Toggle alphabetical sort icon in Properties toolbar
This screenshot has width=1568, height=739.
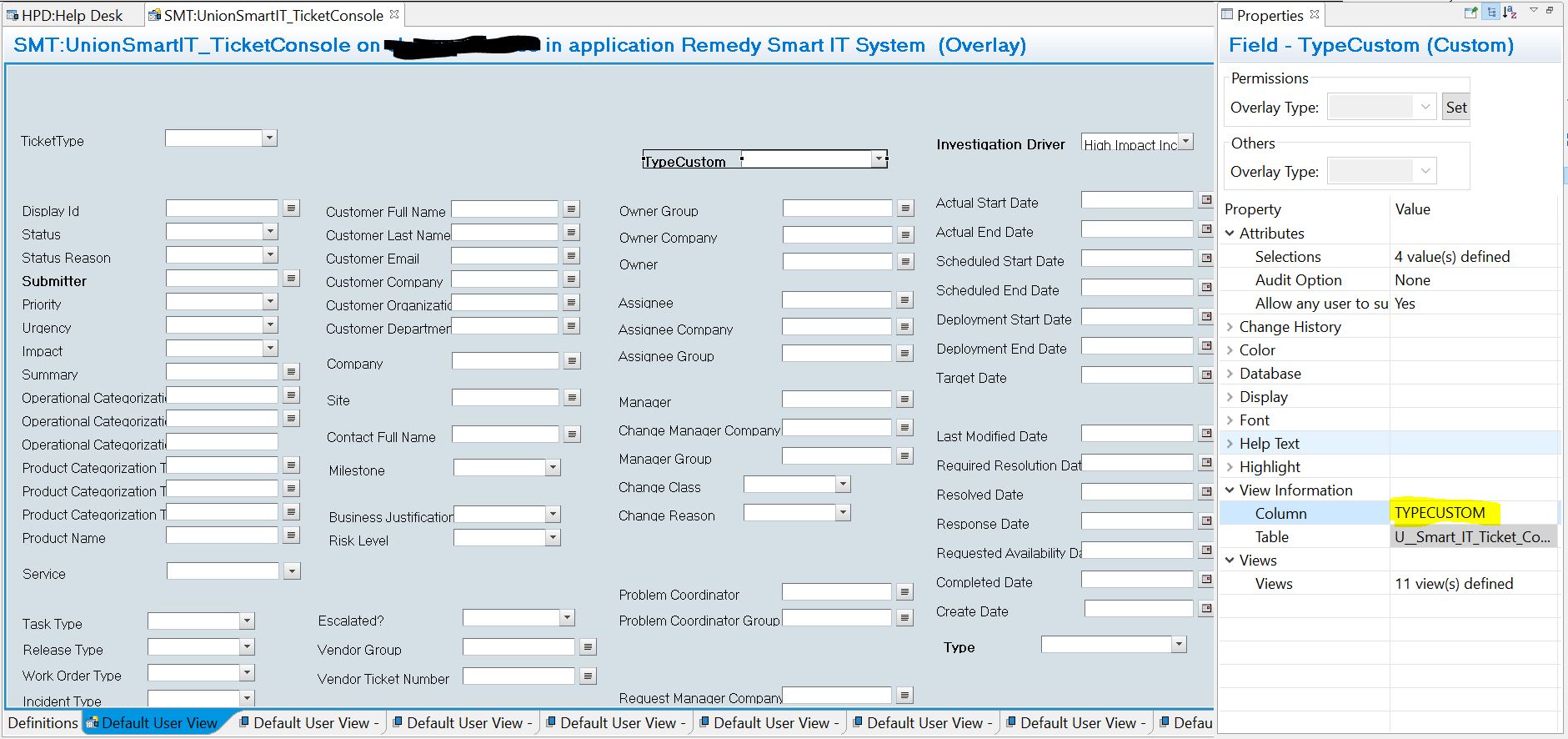[1510, 13]
